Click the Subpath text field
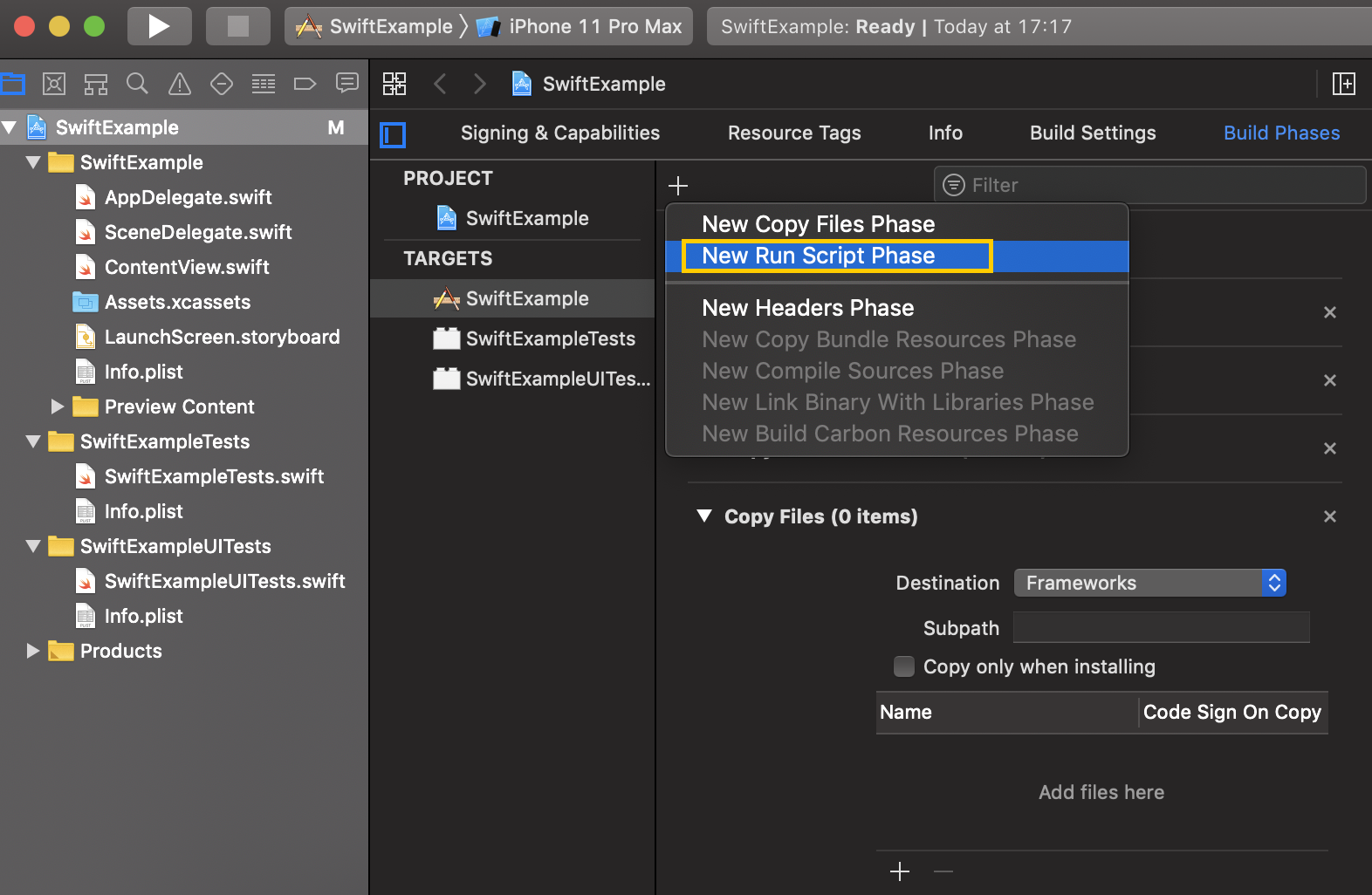This screenshot has height=895, width=1372. click(x=1161, y=628)
